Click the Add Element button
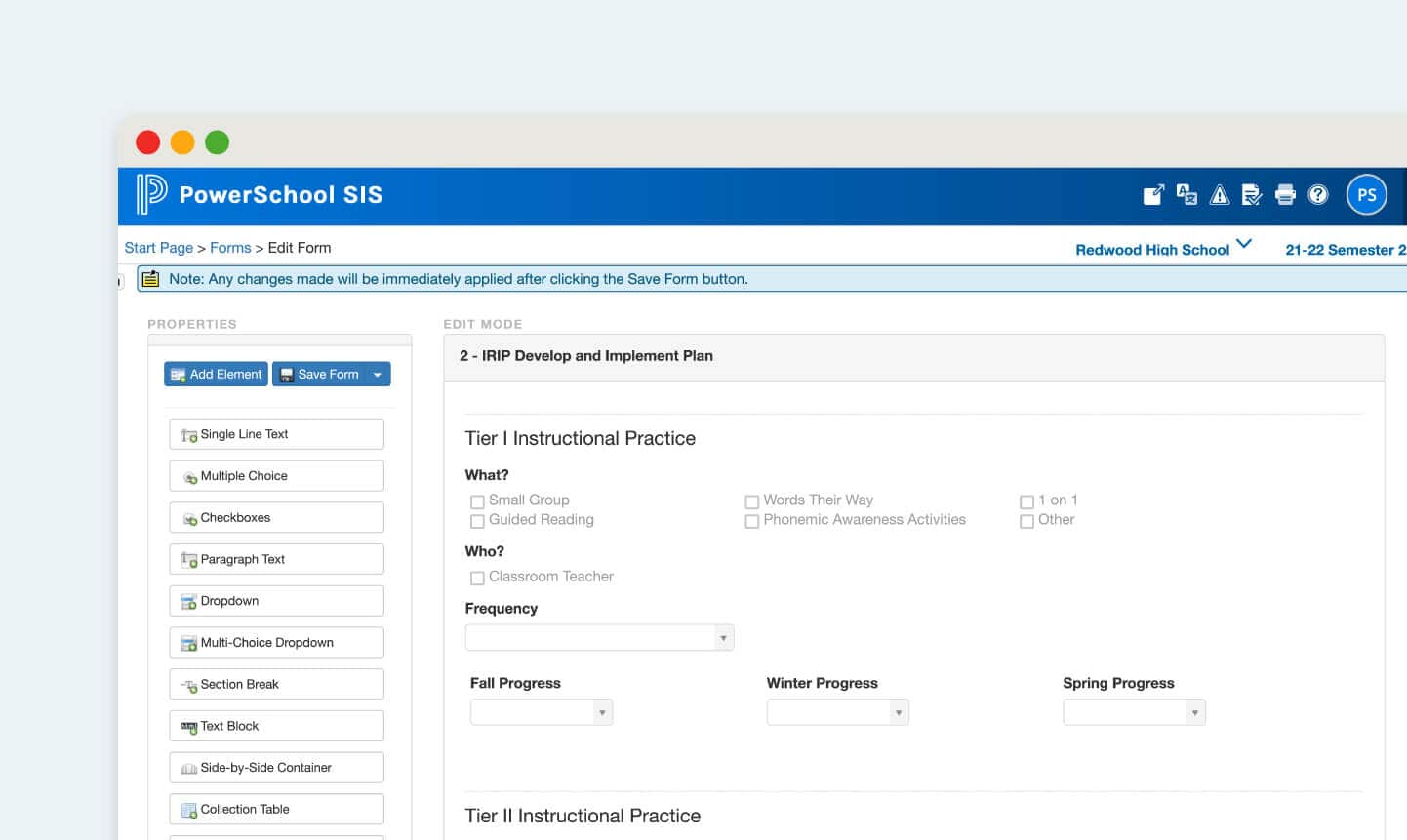The width and height of the screenshot is (1407, 840). [x=216, y=374]
